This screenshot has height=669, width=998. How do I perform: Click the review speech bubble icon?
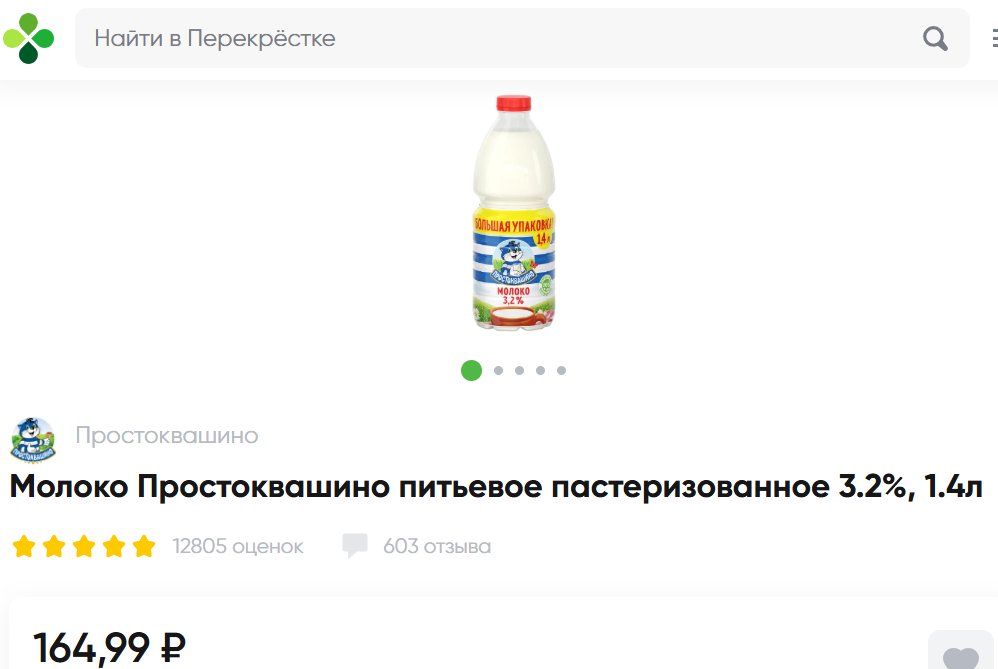[355, 546]
